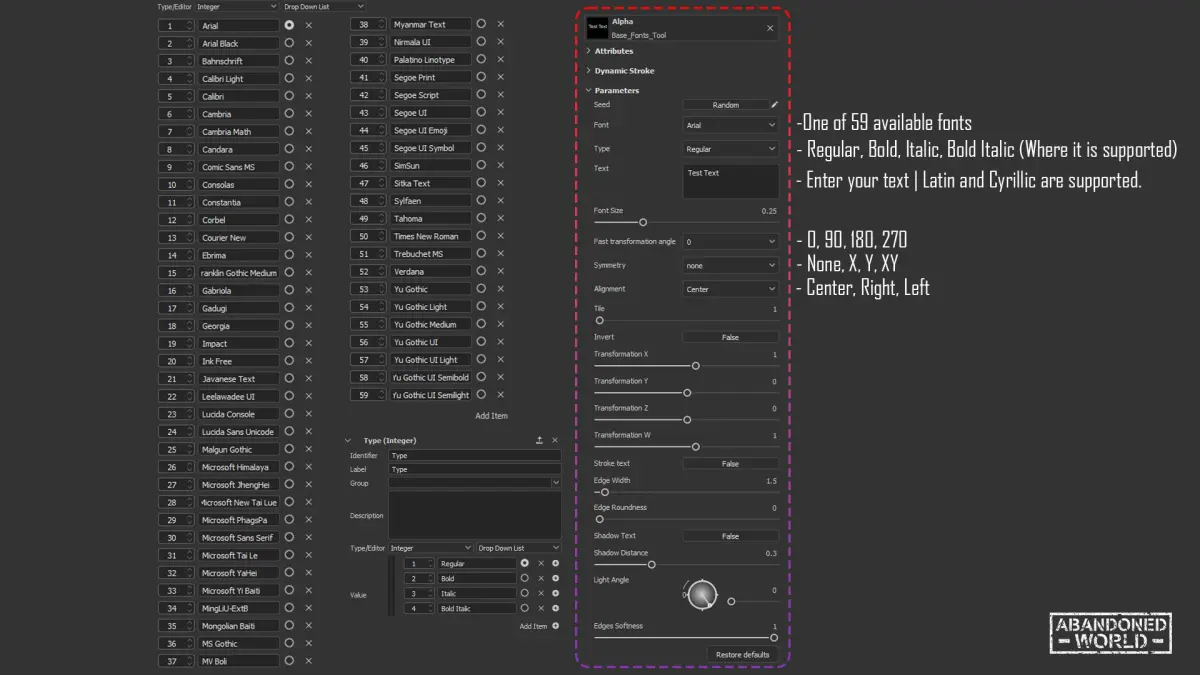1200x675 pixels.
Task: Expand the Dynamic Stroke section
Action: tap(588, 71)
